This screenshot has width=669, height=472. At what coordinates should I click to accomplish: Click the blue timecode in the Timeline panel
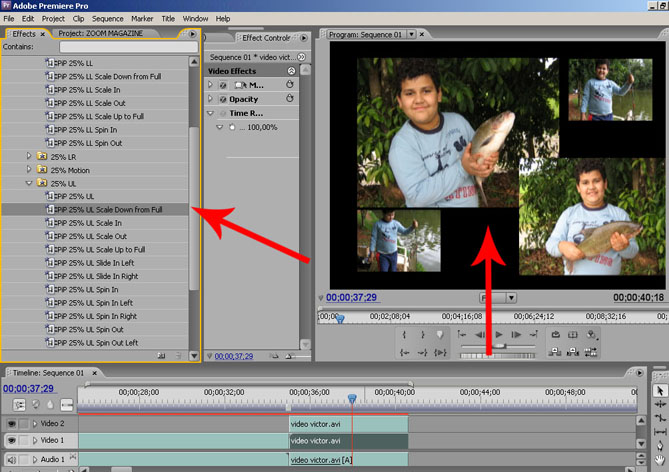(26, 389)
